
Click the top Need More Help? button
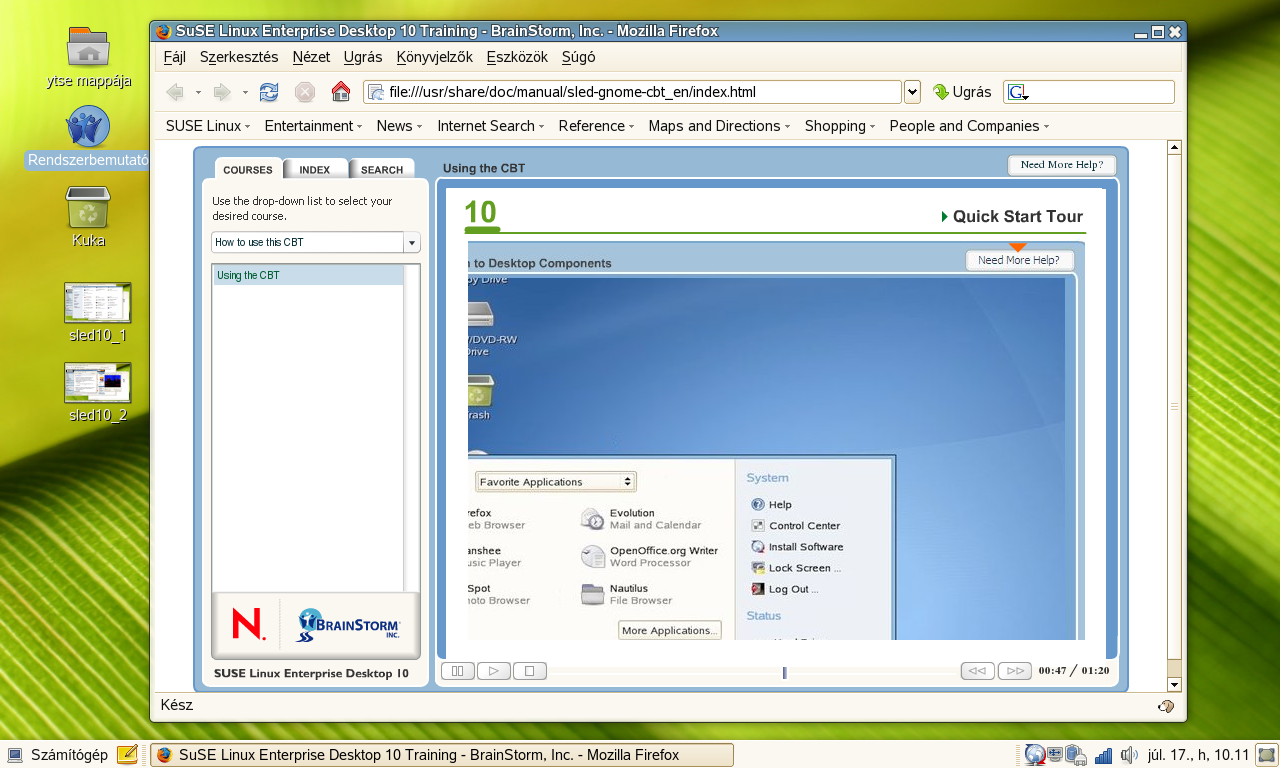coord(1062,165)
